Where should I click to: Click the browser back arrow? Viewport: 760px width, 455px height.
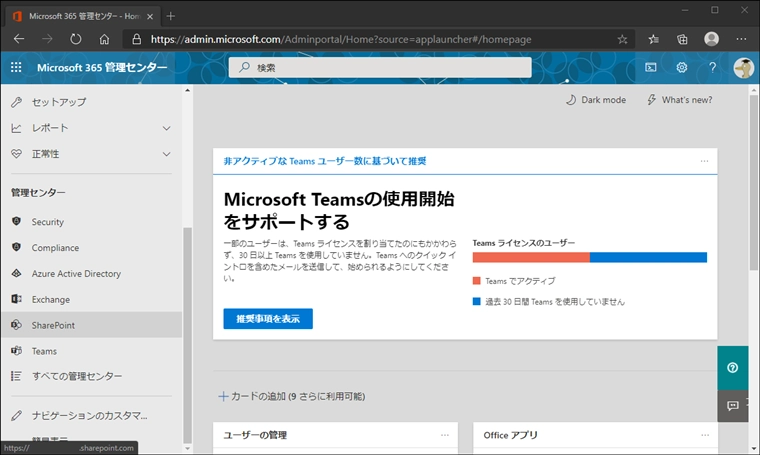click(19, 39)
